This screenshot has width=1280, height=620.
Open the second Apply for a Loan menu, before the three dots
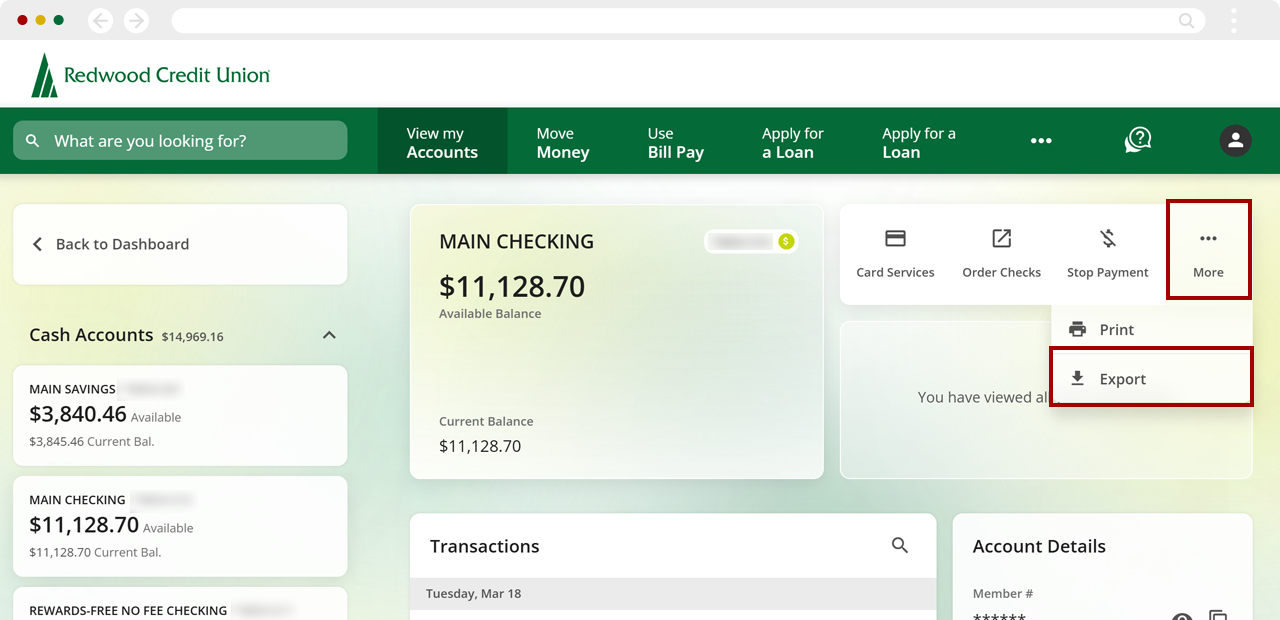(919, 142)
